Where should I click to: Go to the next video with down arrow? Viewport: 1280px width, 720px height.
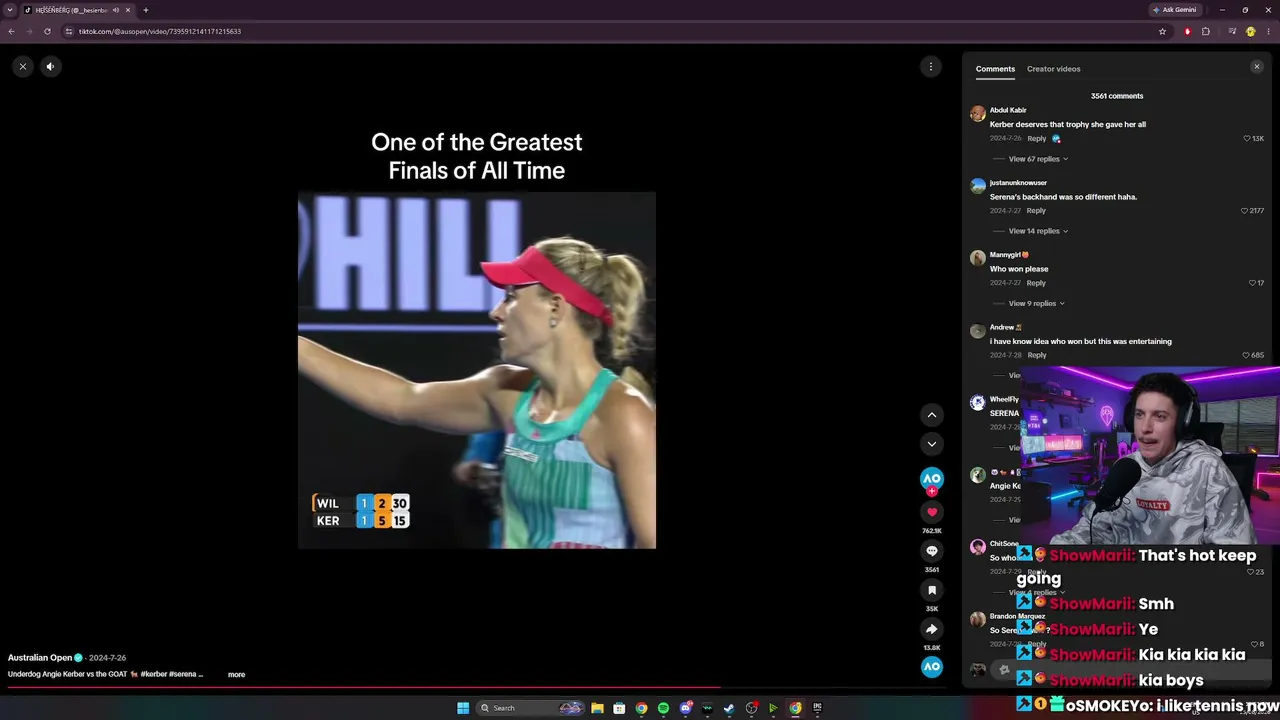[x=932, y=444]
